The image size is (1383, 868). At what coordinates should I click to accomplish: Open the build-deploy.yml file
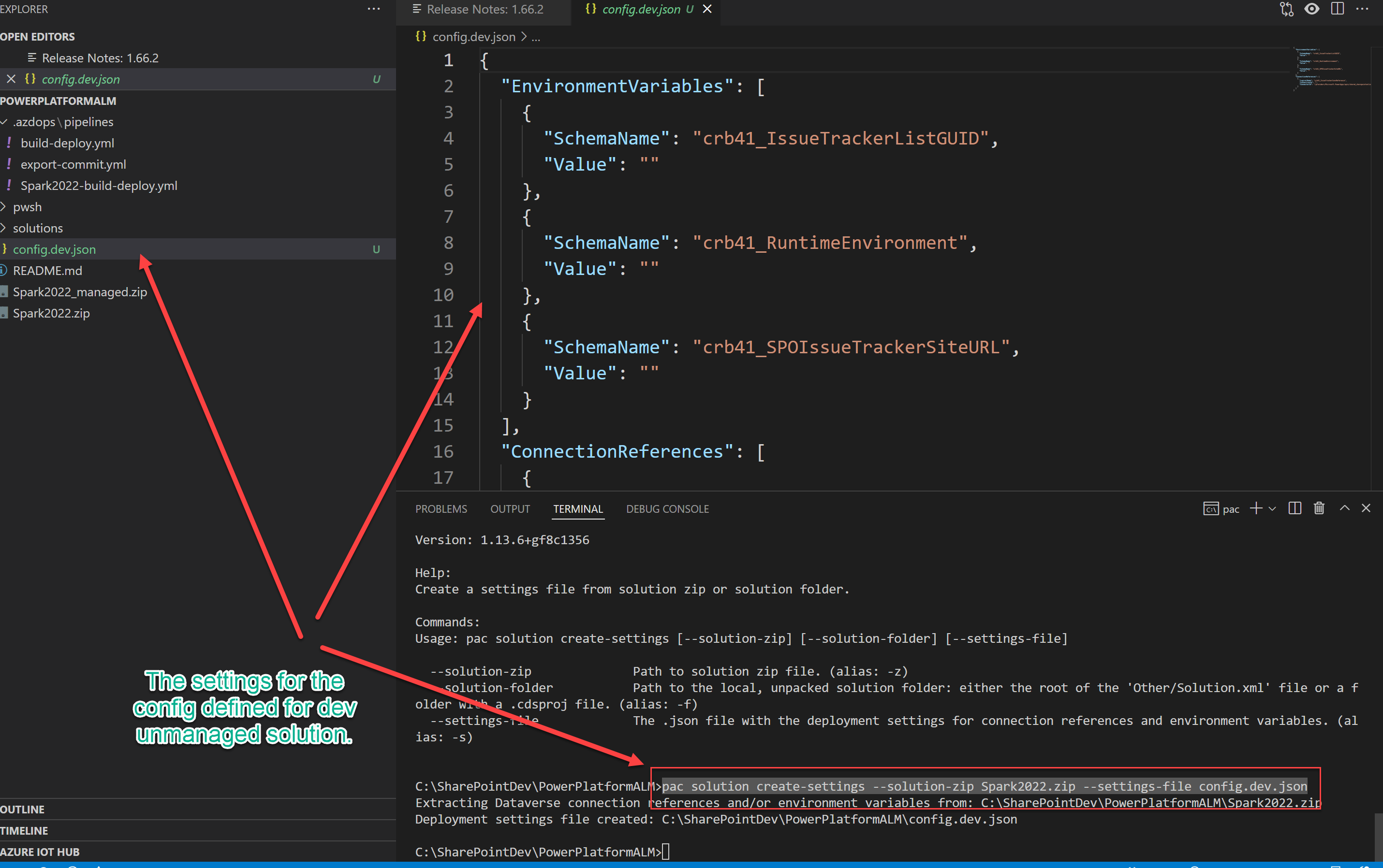pyautogui.click(x=67, y=143)
